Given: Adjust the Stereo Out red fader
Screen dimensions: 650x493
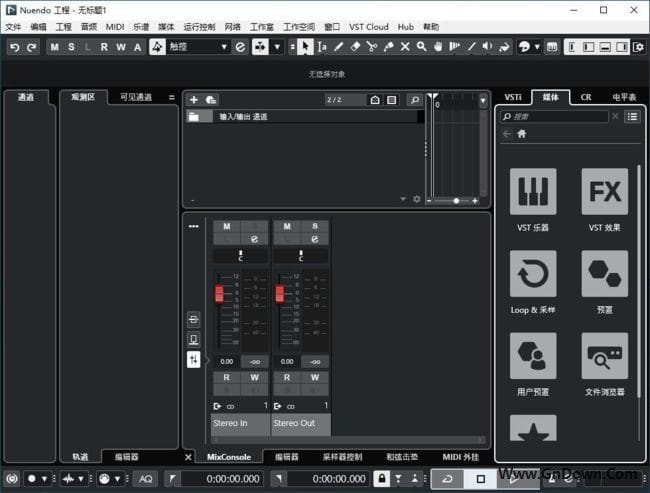Looking at the screenshot, I should (280, 293).
